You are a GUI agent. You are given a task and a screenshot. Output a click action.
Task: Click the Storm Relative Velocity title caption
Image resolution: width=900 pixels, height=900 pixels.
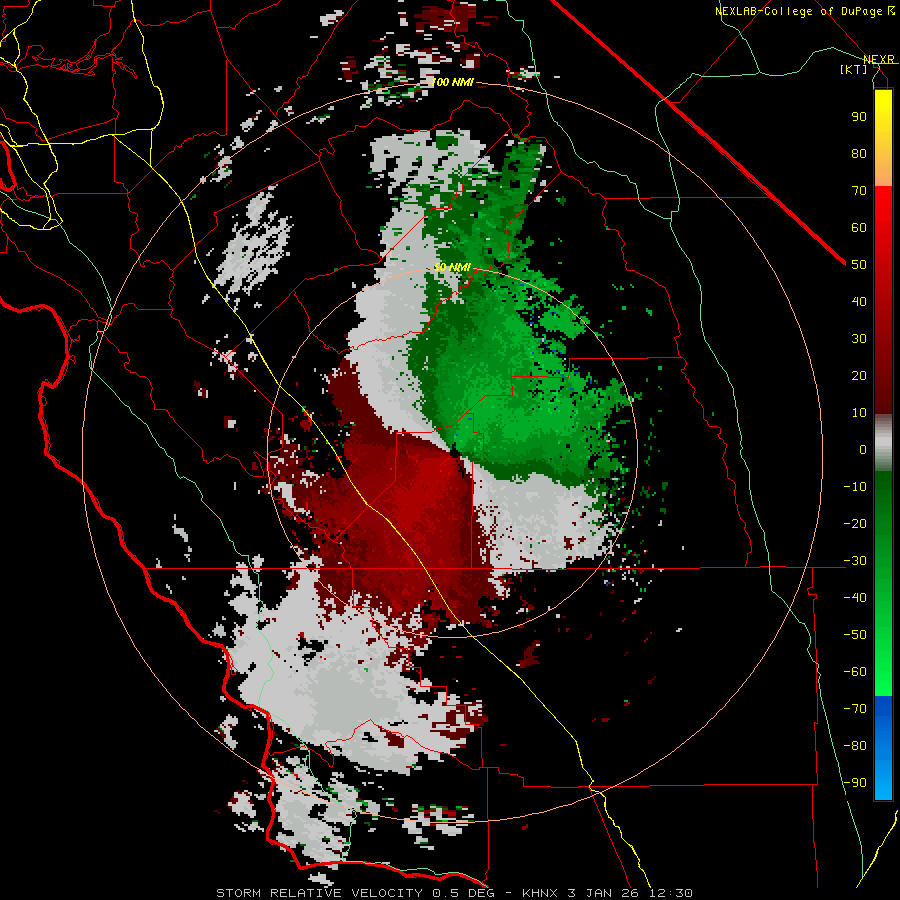[x=454, y=893]
